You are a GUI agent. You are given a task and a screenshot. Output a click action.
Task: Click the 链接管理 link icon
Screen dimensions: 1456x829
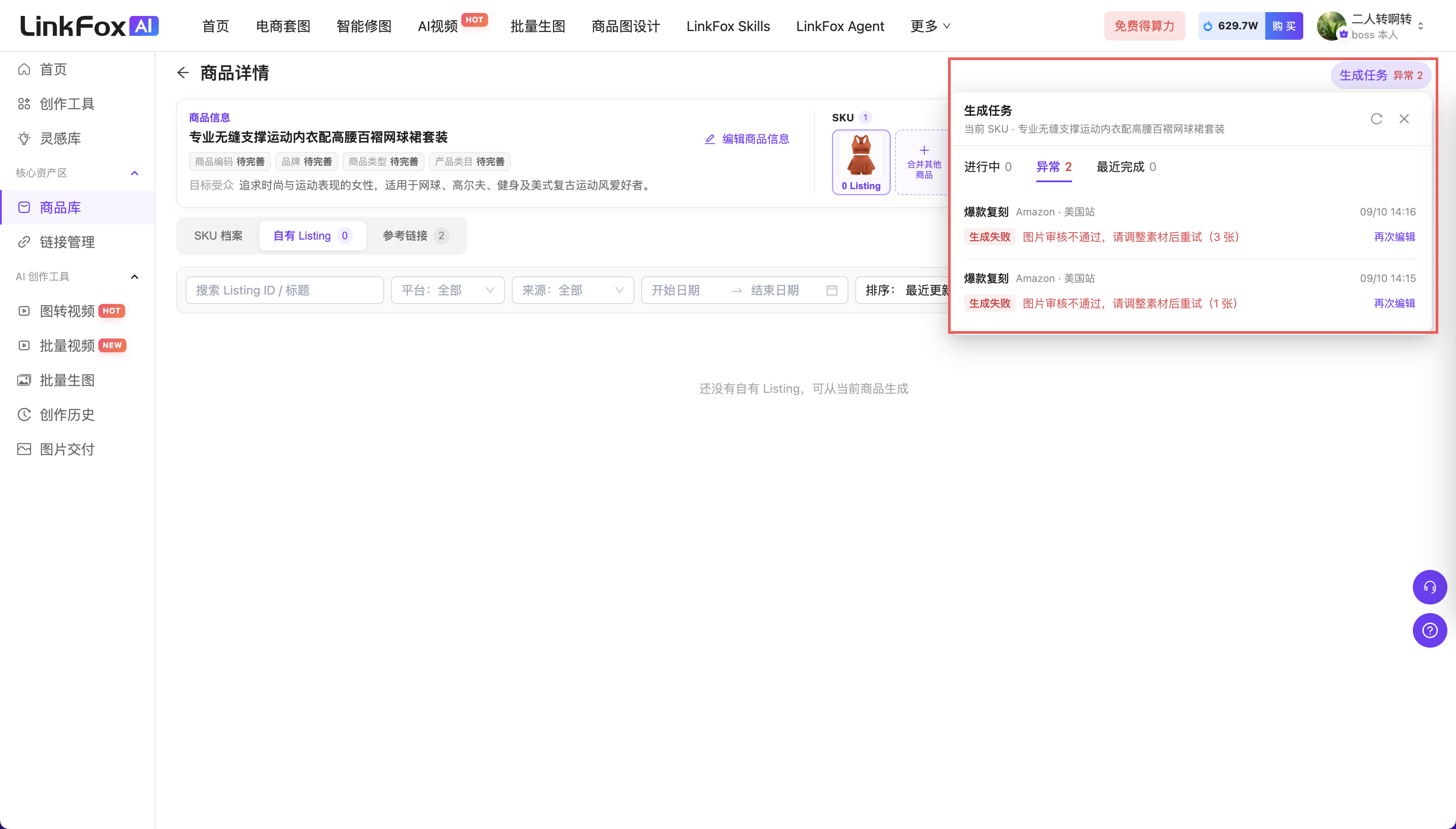coord(24,242)
